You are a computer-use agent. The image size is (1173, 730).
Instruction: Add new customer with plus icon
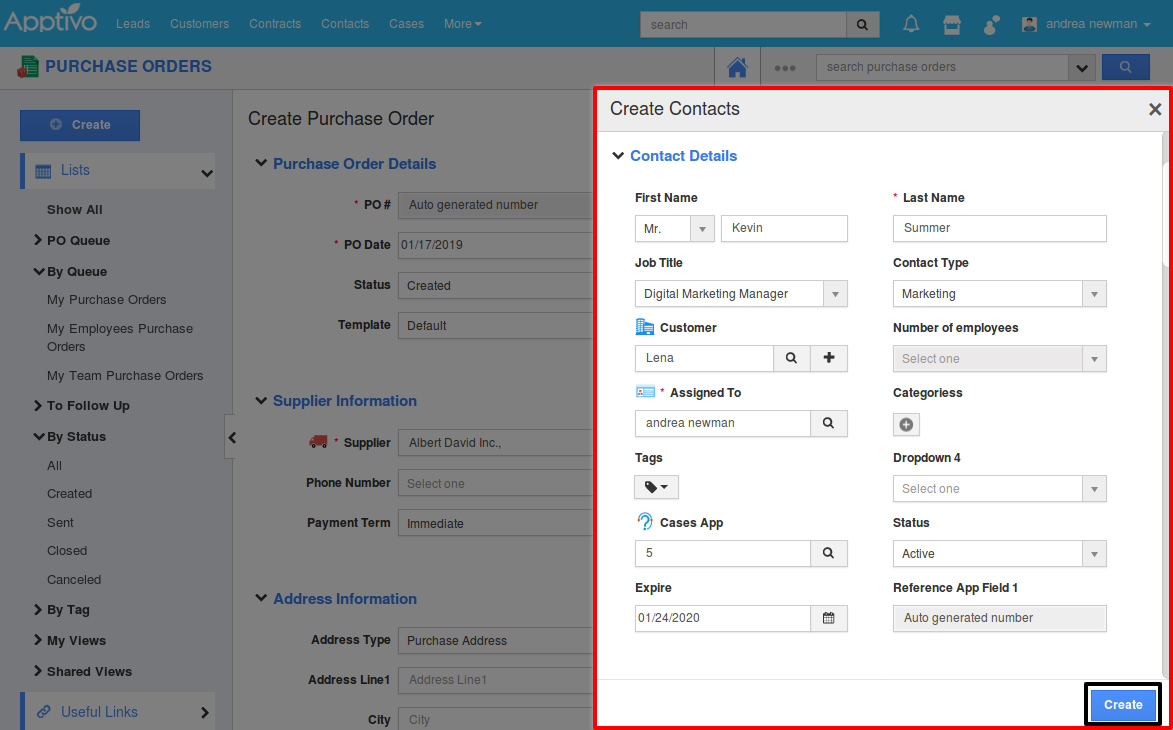point(829,358)
